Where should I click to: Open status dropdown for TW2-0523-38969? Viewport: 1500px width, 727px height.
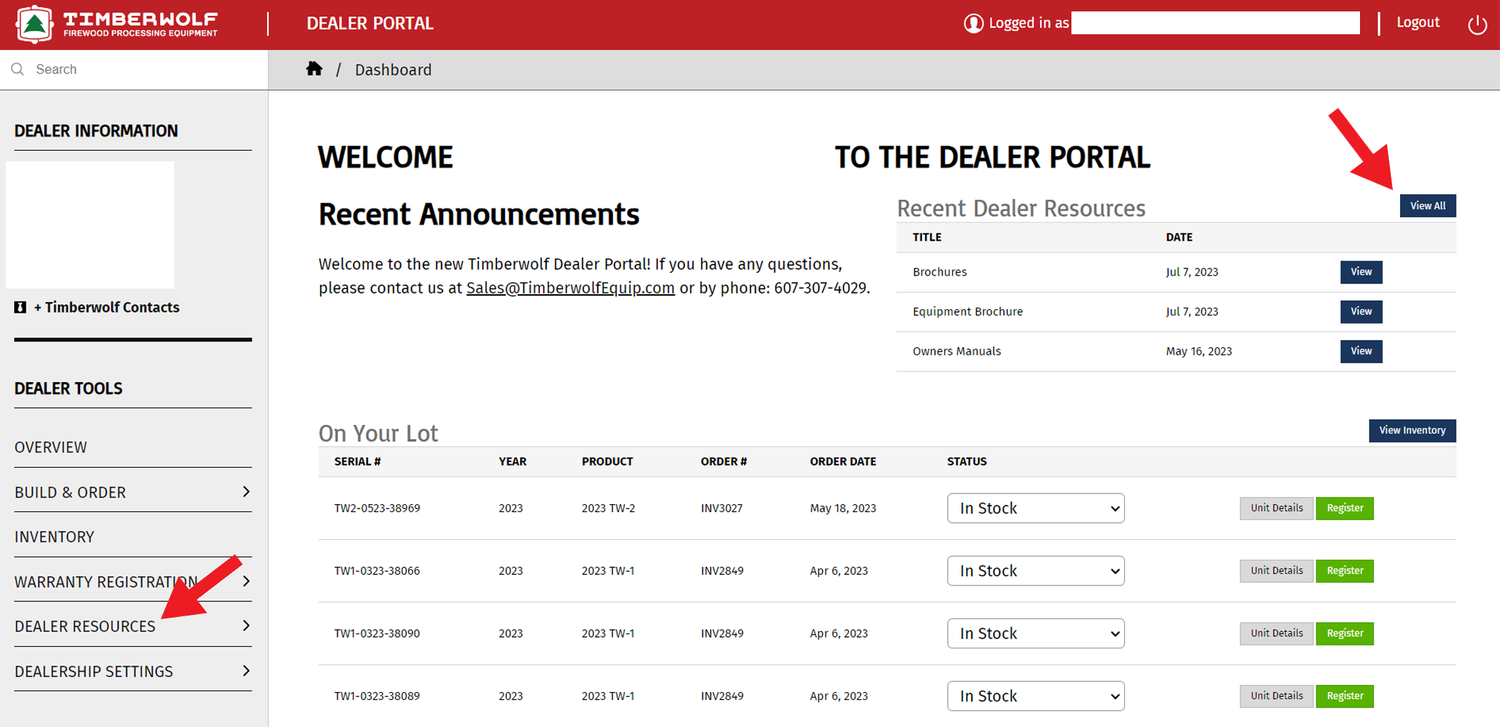point(1036,508)
